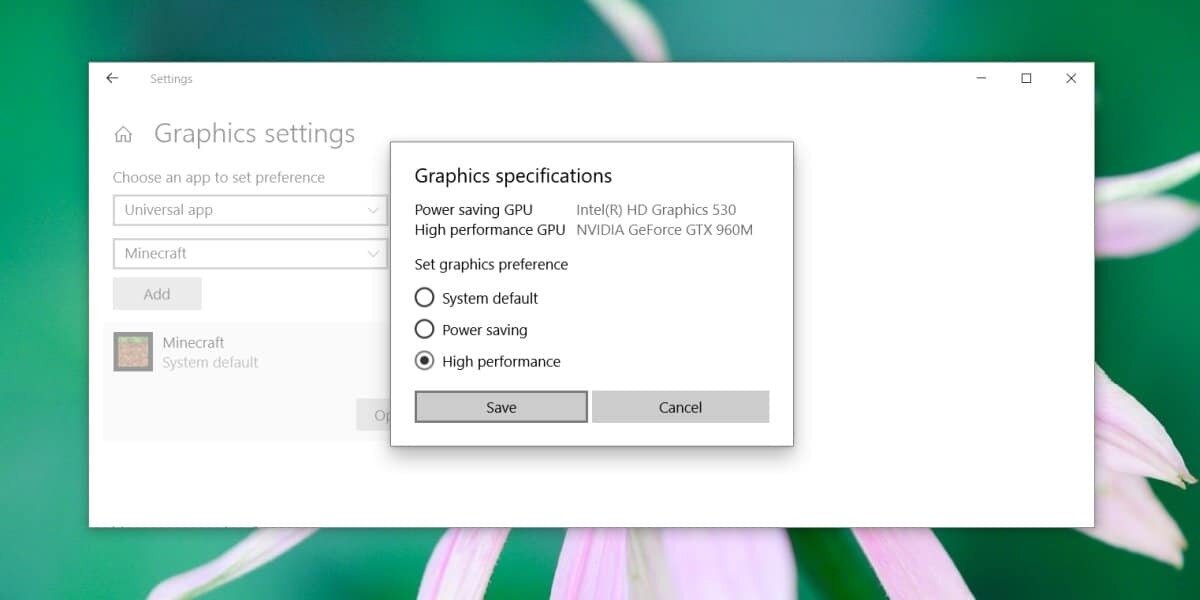Click the back arrow in Settings
The width and height of the screenshot is (1200, 600).
tap(112, 78)
